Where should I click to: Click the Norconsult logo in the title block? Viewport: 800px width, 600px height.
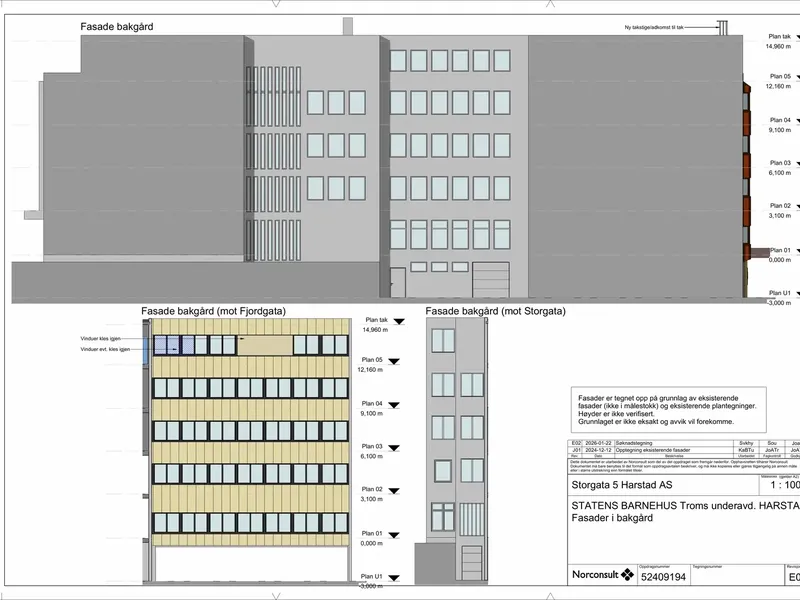point(603,574)
